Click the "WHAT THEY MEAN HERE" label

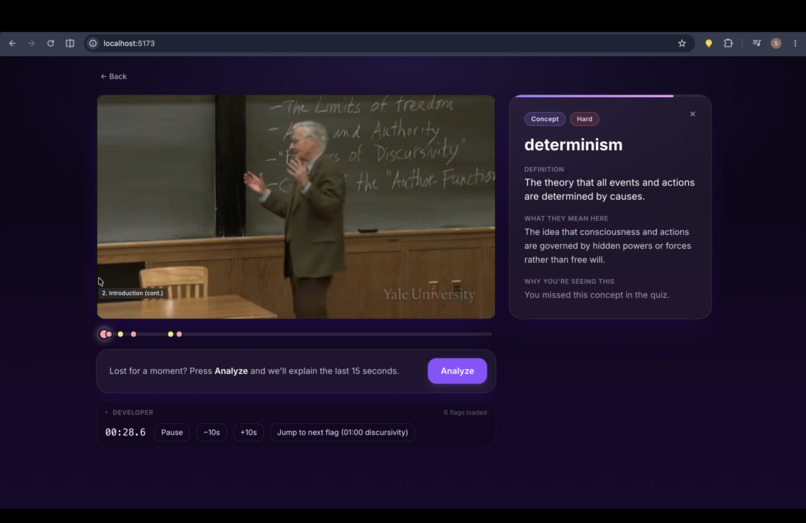[566, 219]
